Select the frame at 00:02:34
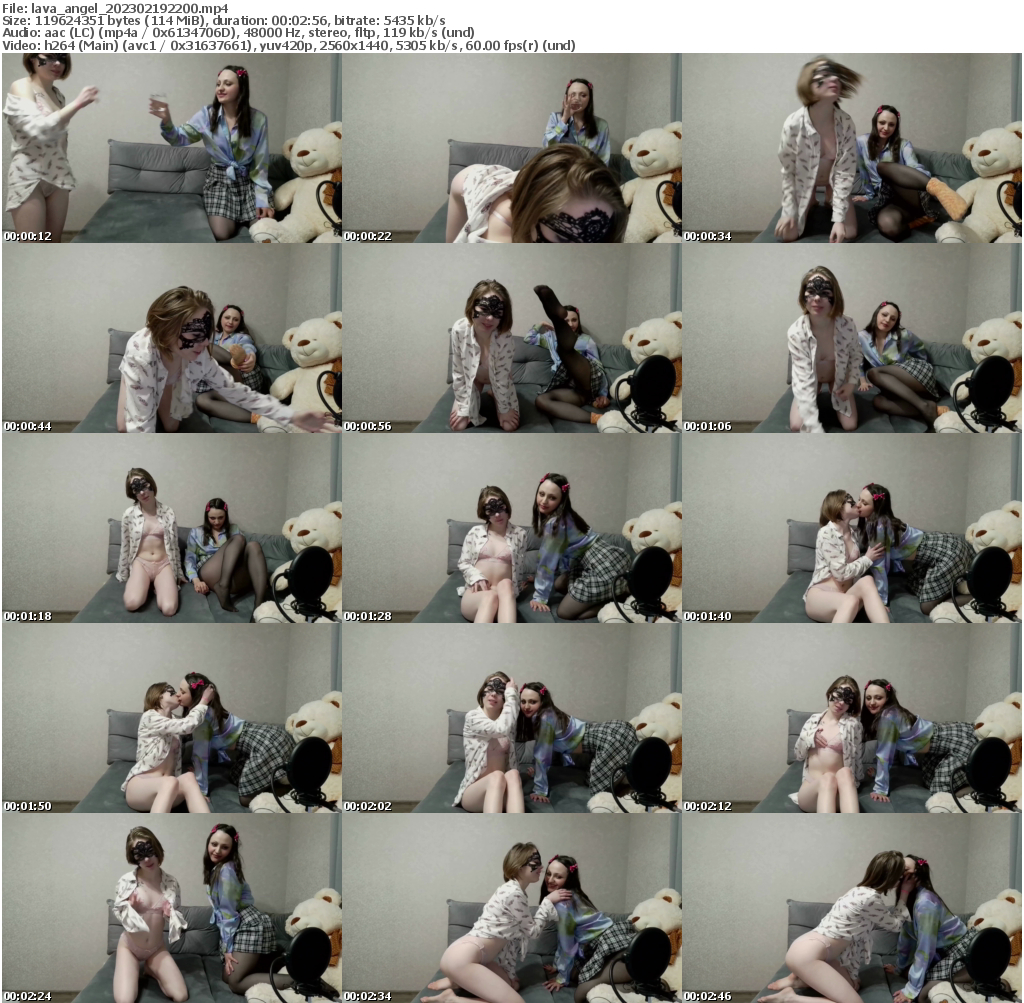The height and width of the screenshot is (1003, 1024). coord(511,908)
